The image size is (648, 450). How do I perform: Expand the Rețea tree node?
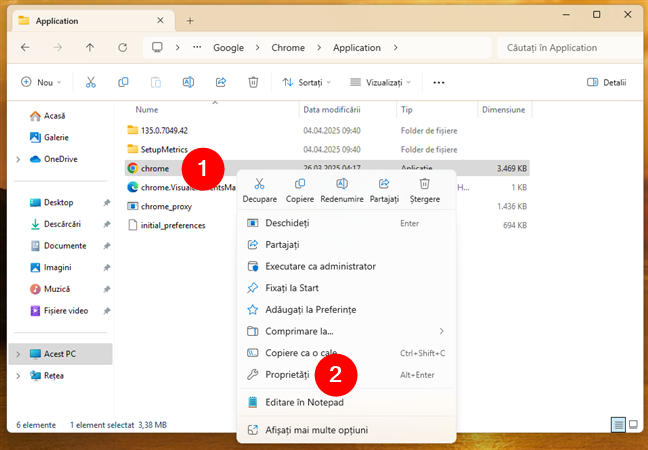[x=18, y=376]
